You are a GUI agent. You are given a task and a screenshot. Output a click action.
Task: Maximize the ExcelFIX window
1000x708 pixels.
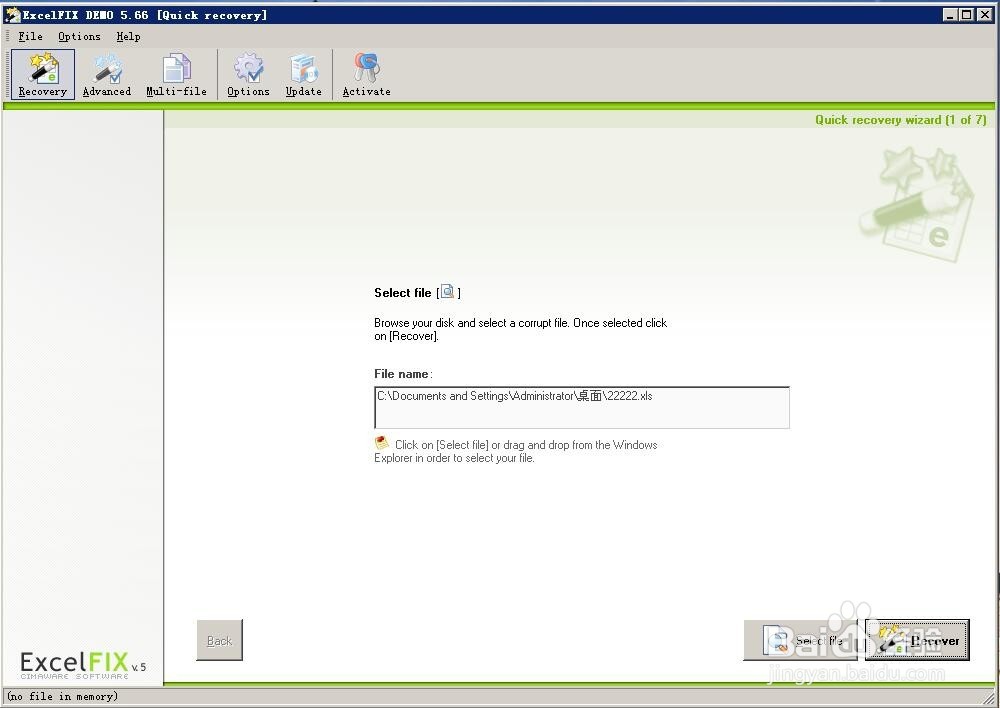click(x=967, y=15)
